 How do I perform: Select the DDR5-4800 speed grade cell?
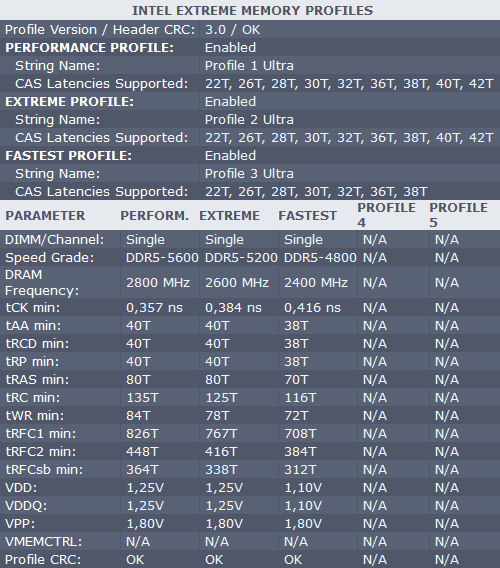point(320,258)
